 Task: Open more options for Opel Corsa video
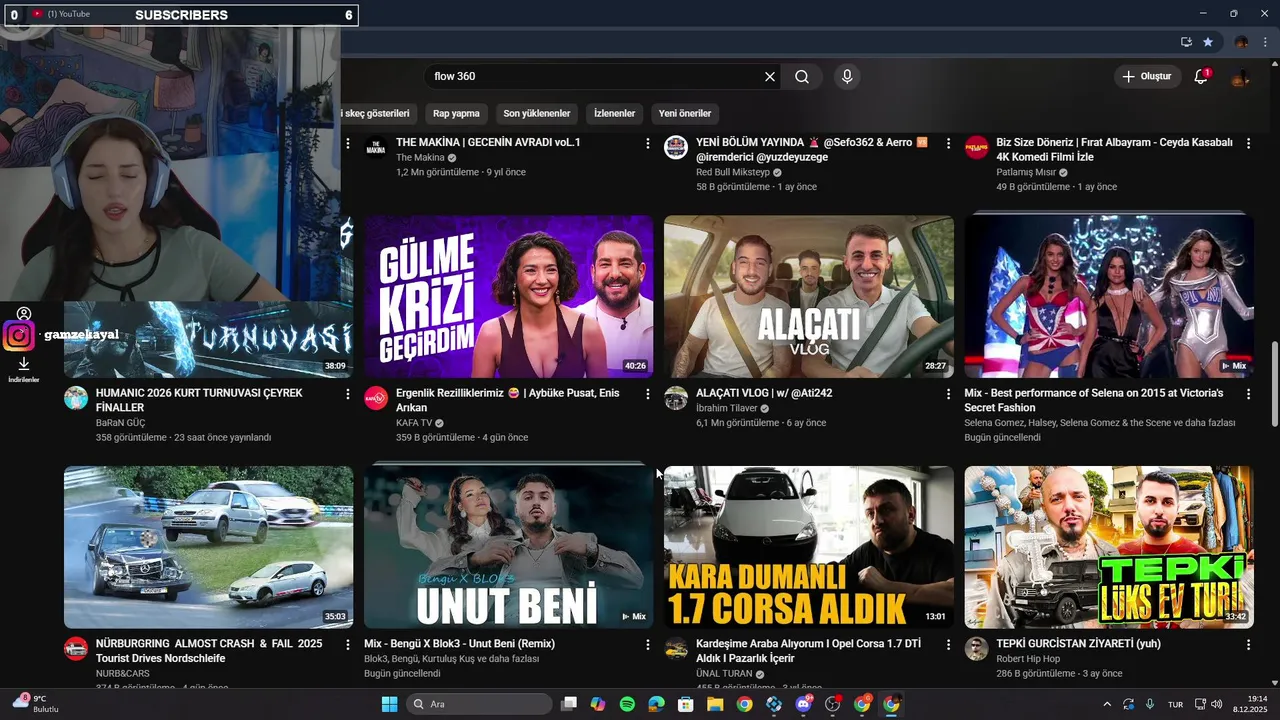tap(948, 645)
